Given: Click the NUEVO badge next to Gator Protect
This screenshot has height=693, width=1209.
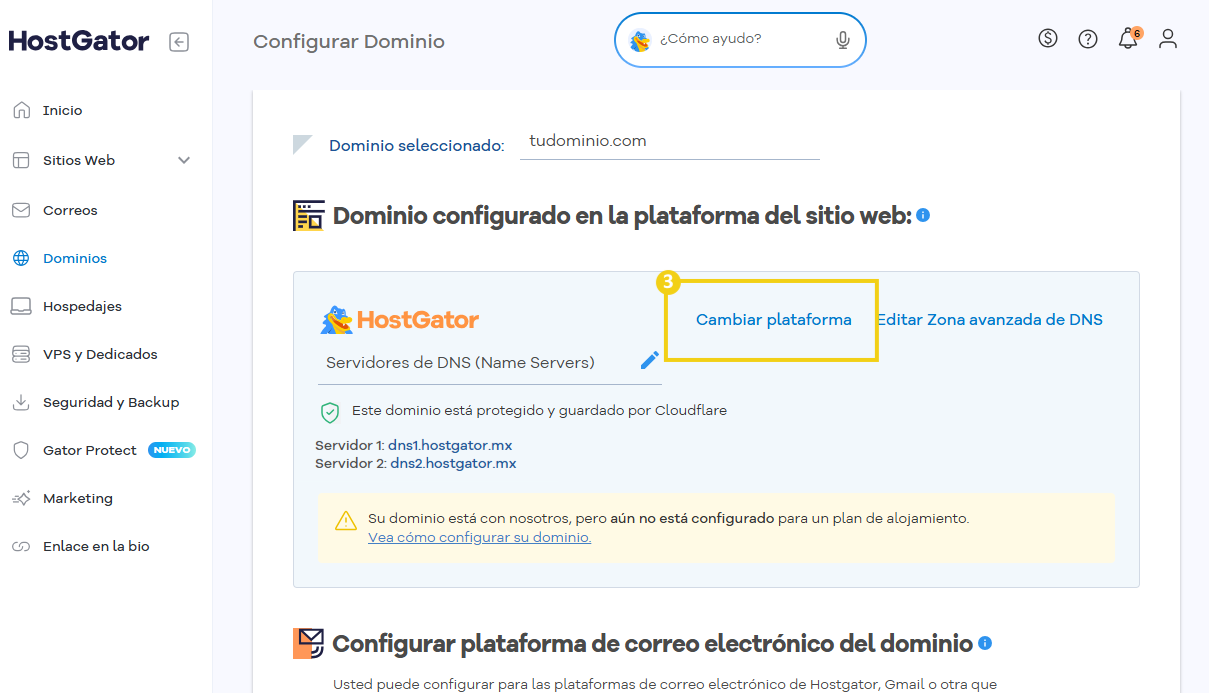Looking at the screenshot, I should tap(172, 450).
